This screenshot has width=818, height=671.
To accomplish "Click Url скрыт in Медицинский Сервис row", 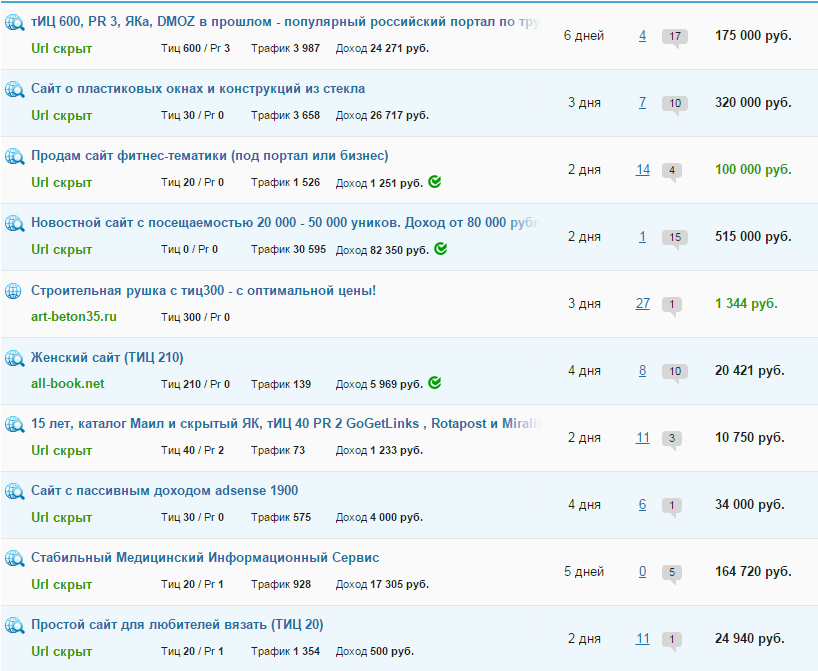I will coord(62,584).
